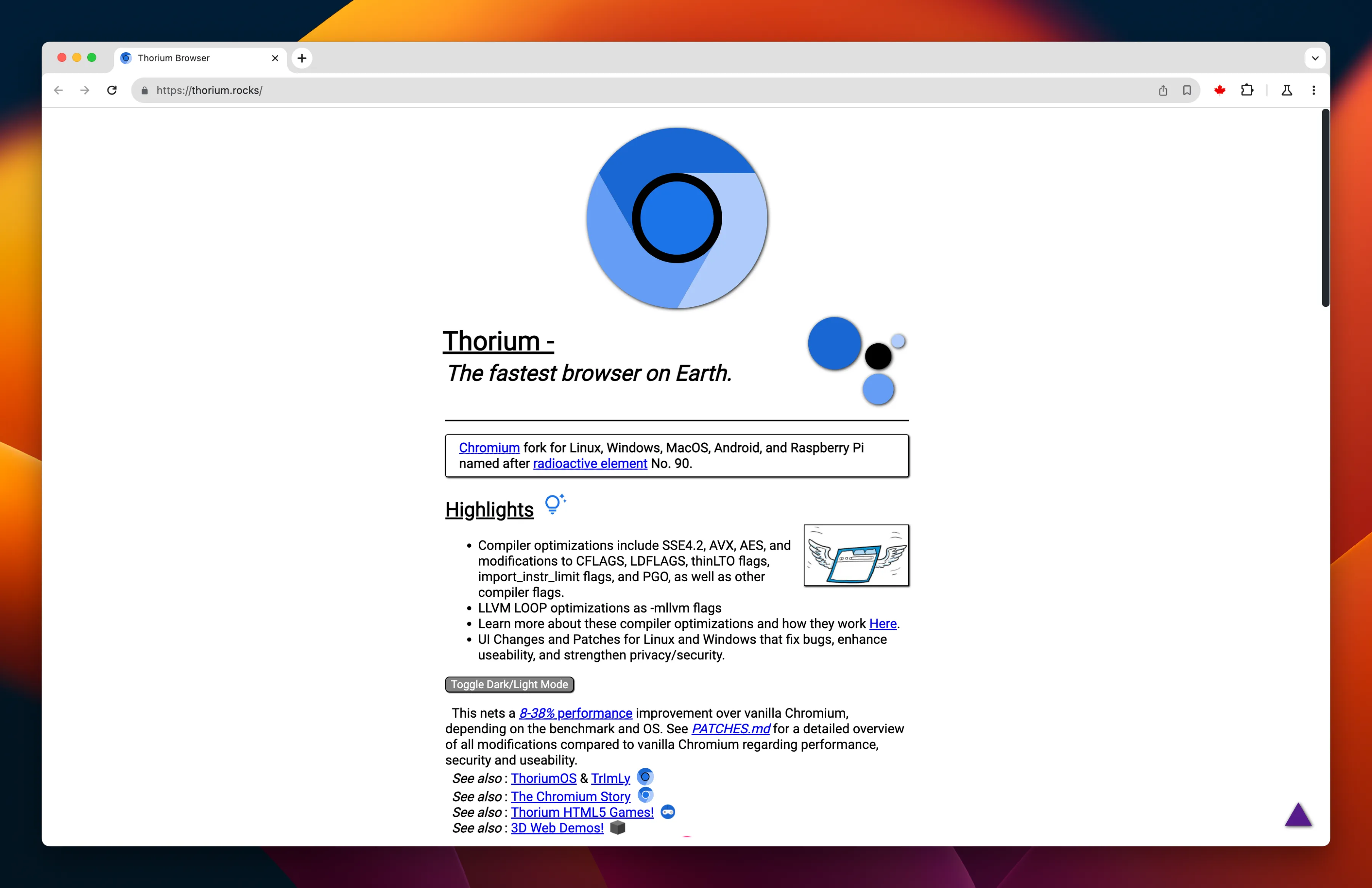The image size is (1372, 888).
Task: Open the three-dot browser menu
Action: coord(1314,91)
